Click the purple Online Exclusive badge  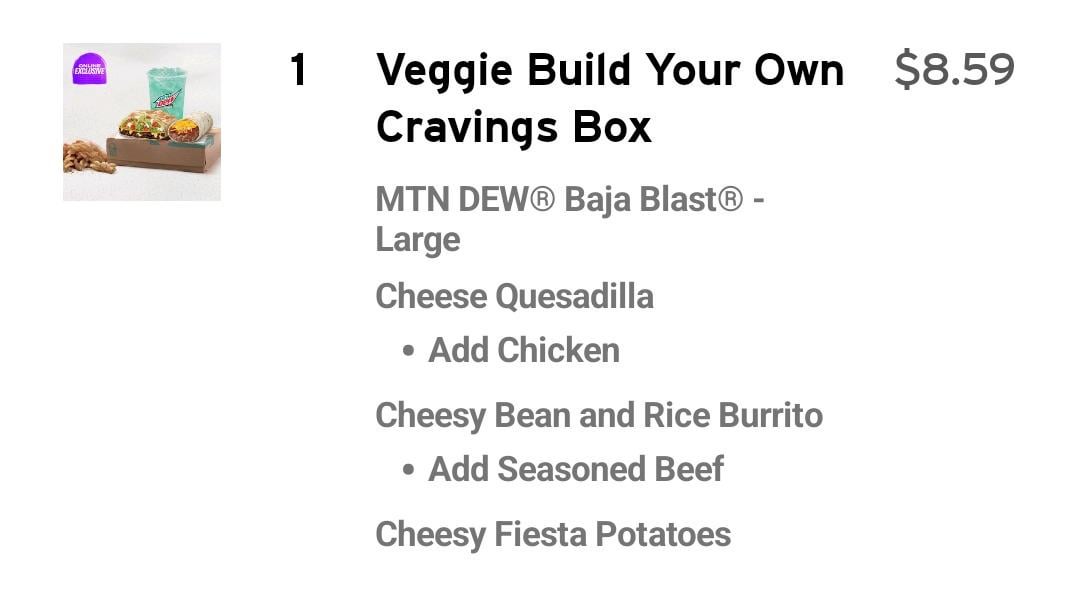click(89, 69)
